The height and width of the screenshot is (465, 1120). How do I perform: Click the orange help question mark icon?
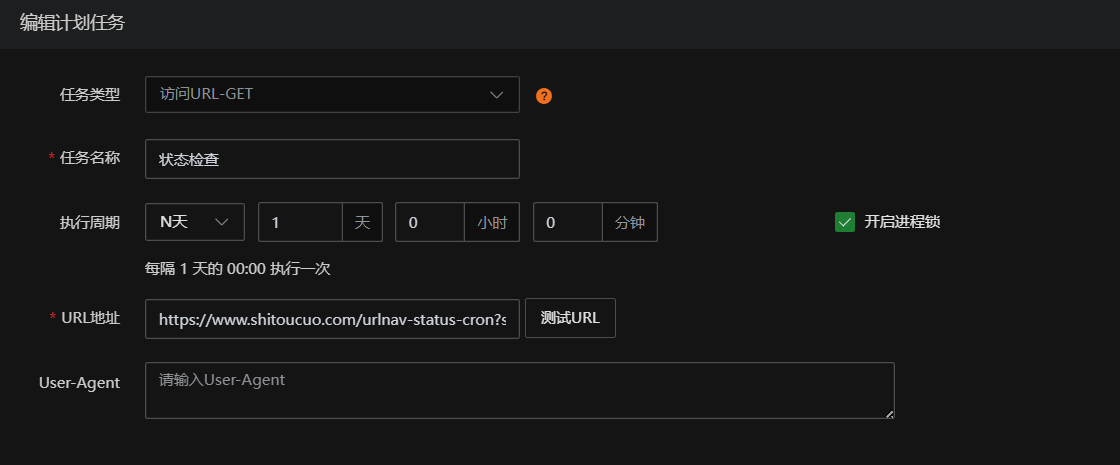coord(544,96)
